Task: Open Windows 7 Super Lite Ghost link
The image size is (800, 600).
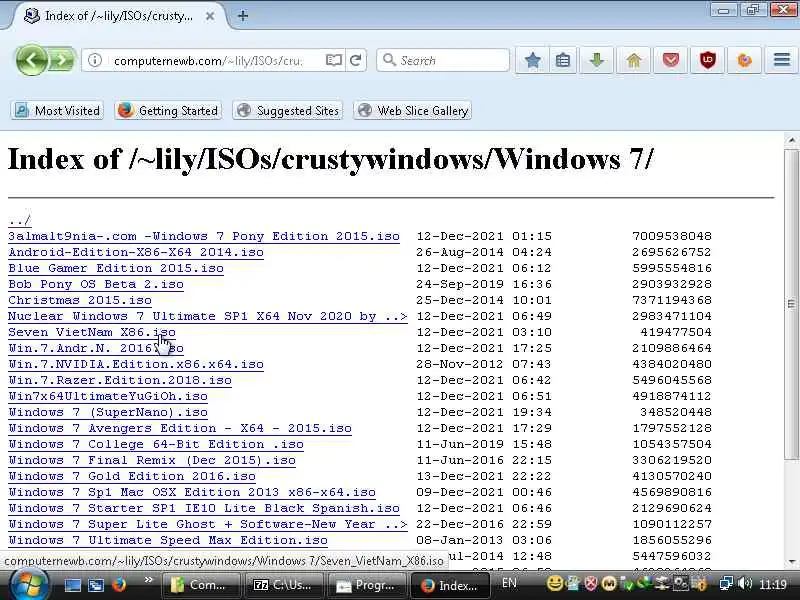Action: [208, 524]
